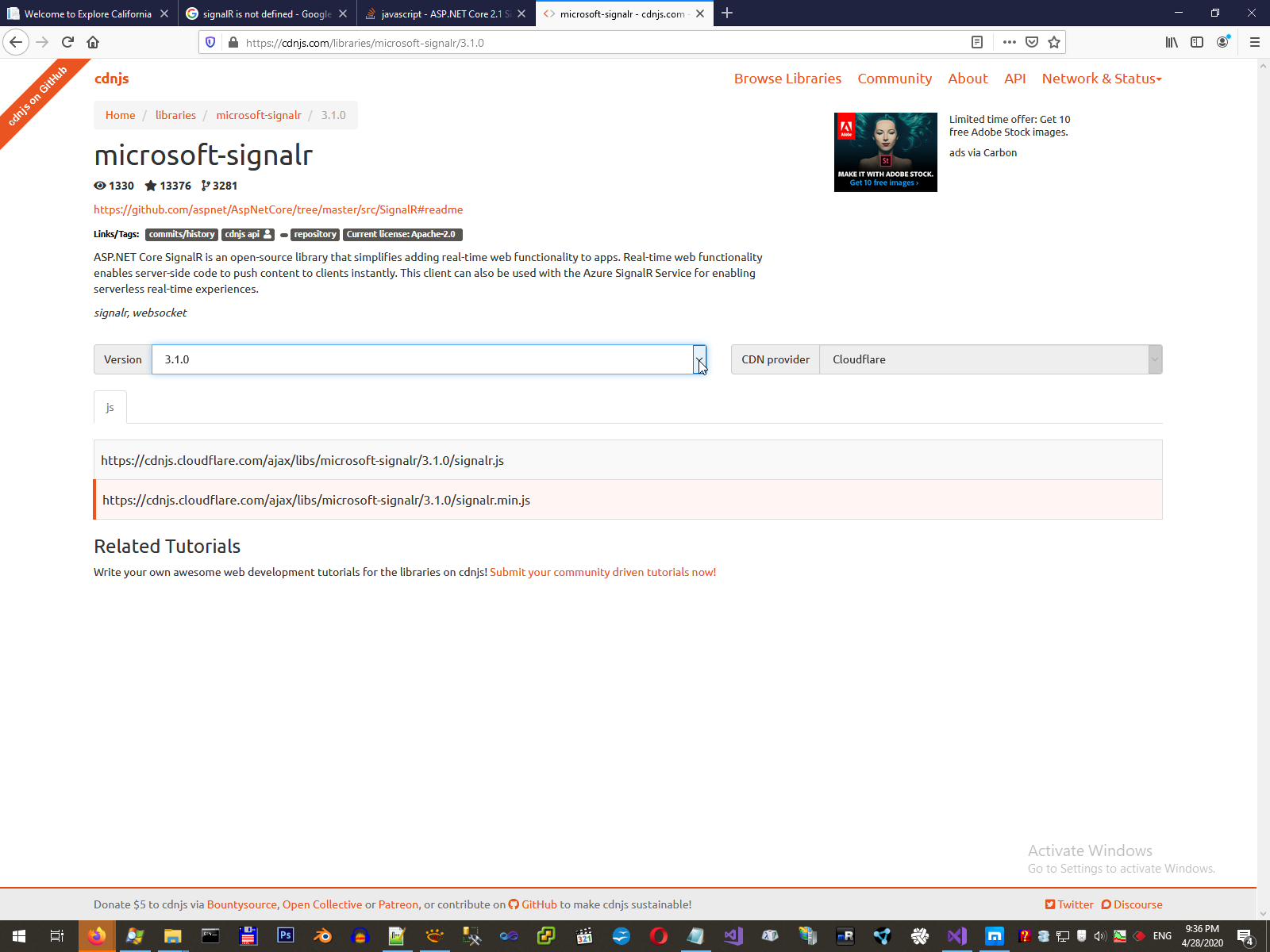Open the CDN provider Cloudflare dropdown
Image resolution: width=1270 pixels, height=952 pixels.
pyautogui.click(x=991, y=359)
